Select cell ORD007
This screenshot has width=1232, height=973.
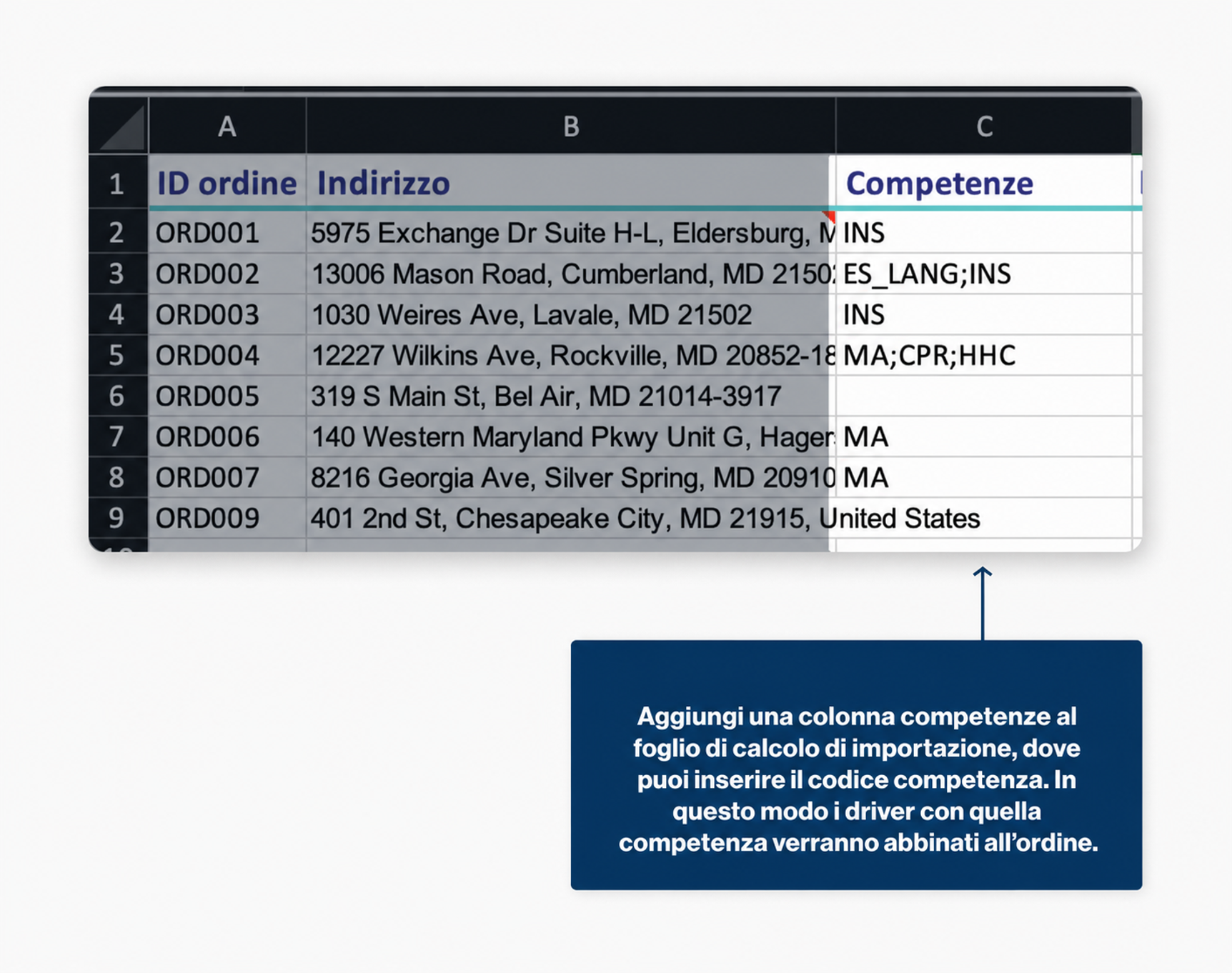pos(227,477)
